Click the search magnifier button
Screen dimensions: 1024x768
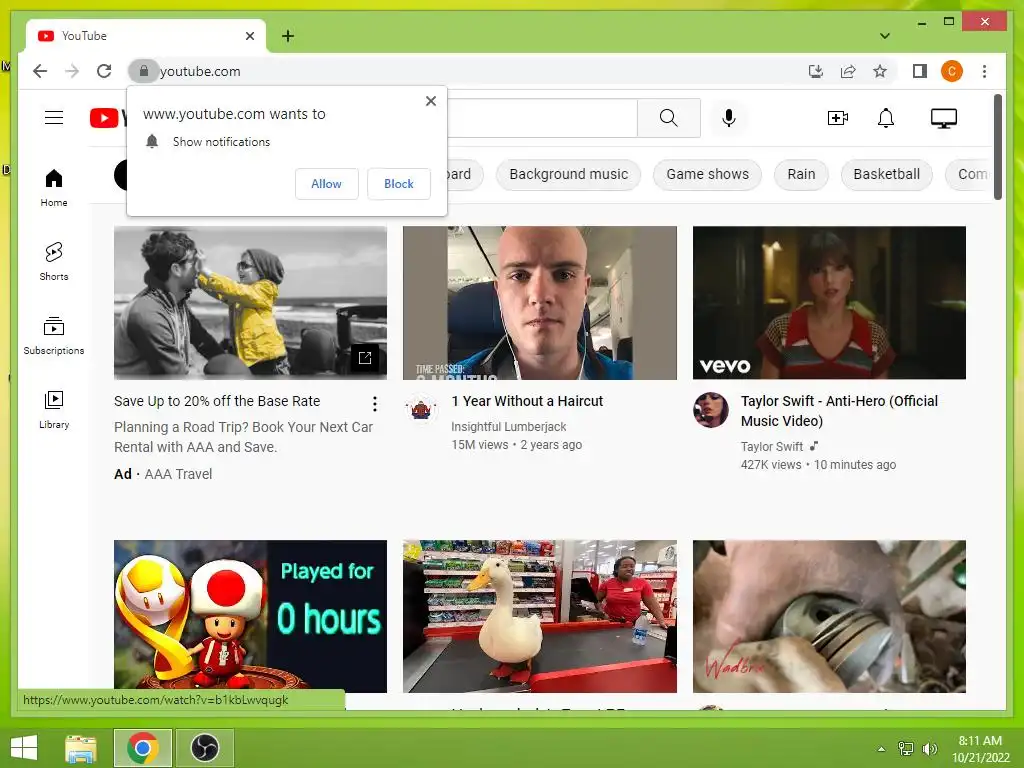pos(669,118)
